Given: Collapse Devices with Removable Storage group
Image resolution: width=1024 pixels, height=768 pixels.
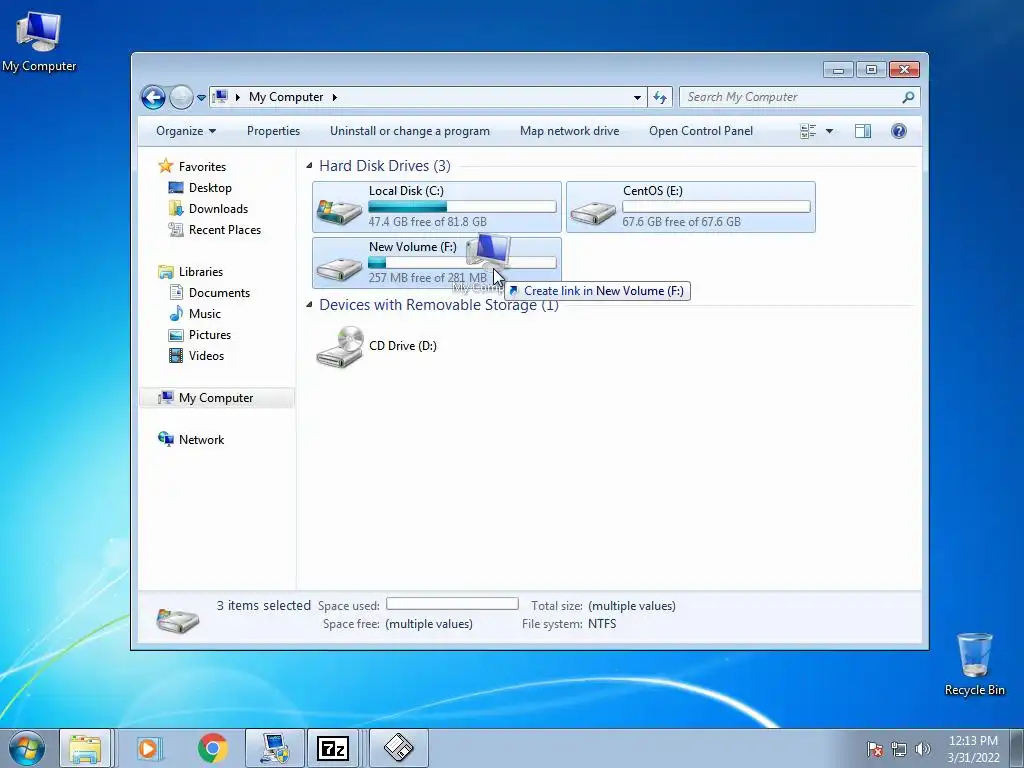Looking at the screenshot, I should click(x=310, y=305).
